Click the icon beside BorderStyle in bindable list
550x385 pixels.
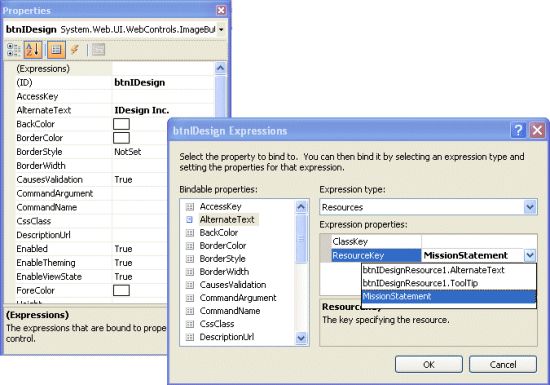[x=189, y=259]
